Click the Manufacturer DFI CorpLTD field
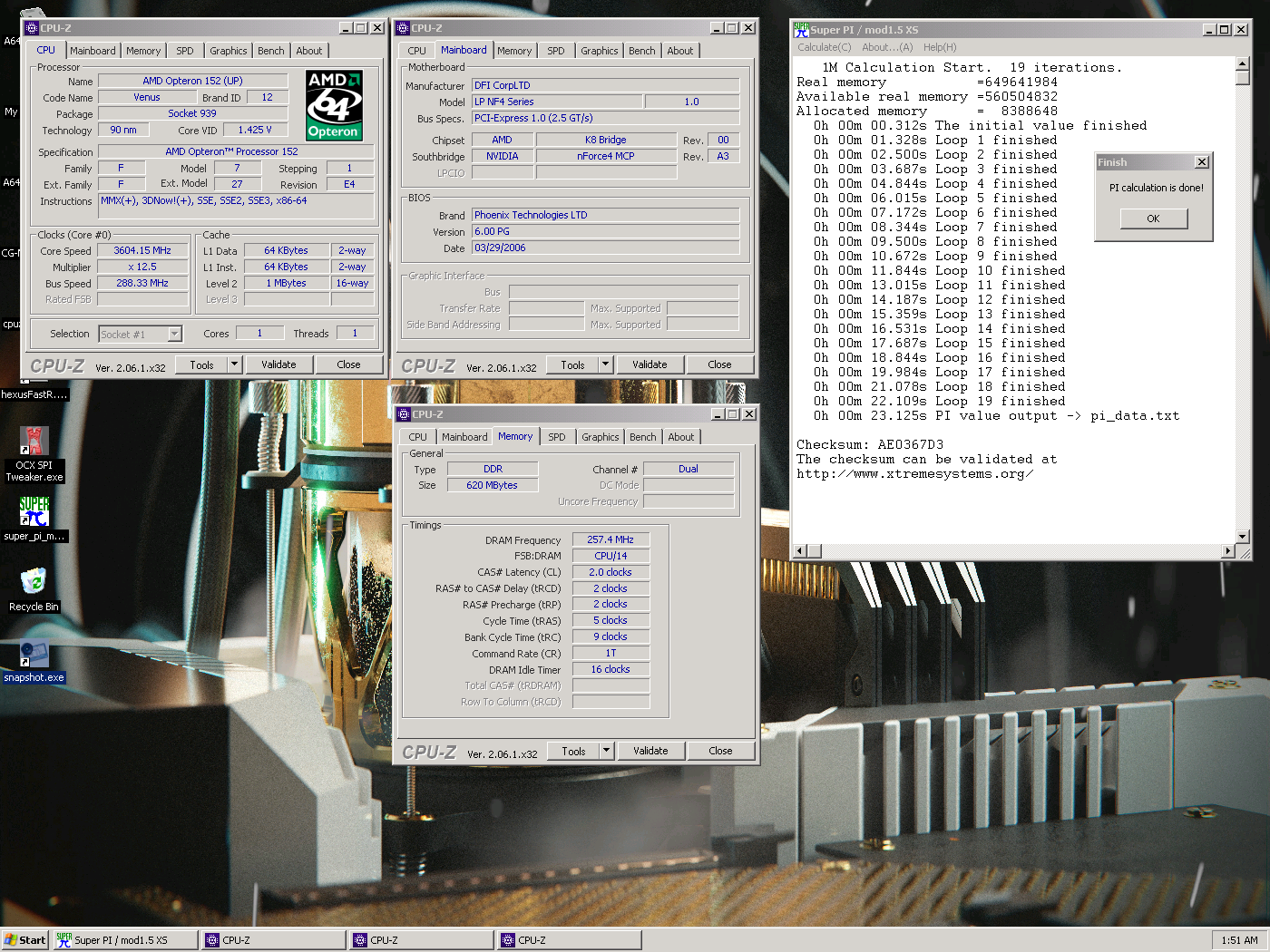1270x952 pixels. point(605,85)
